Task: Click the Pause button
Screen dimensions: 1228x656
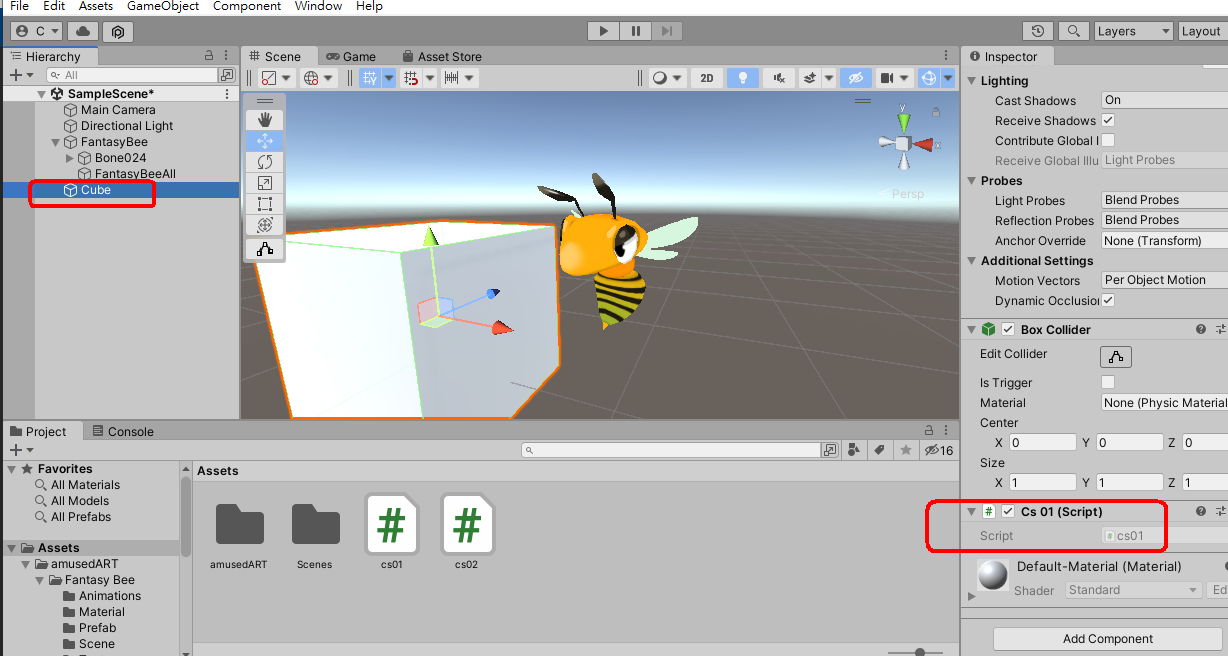Action: (635, 31)
